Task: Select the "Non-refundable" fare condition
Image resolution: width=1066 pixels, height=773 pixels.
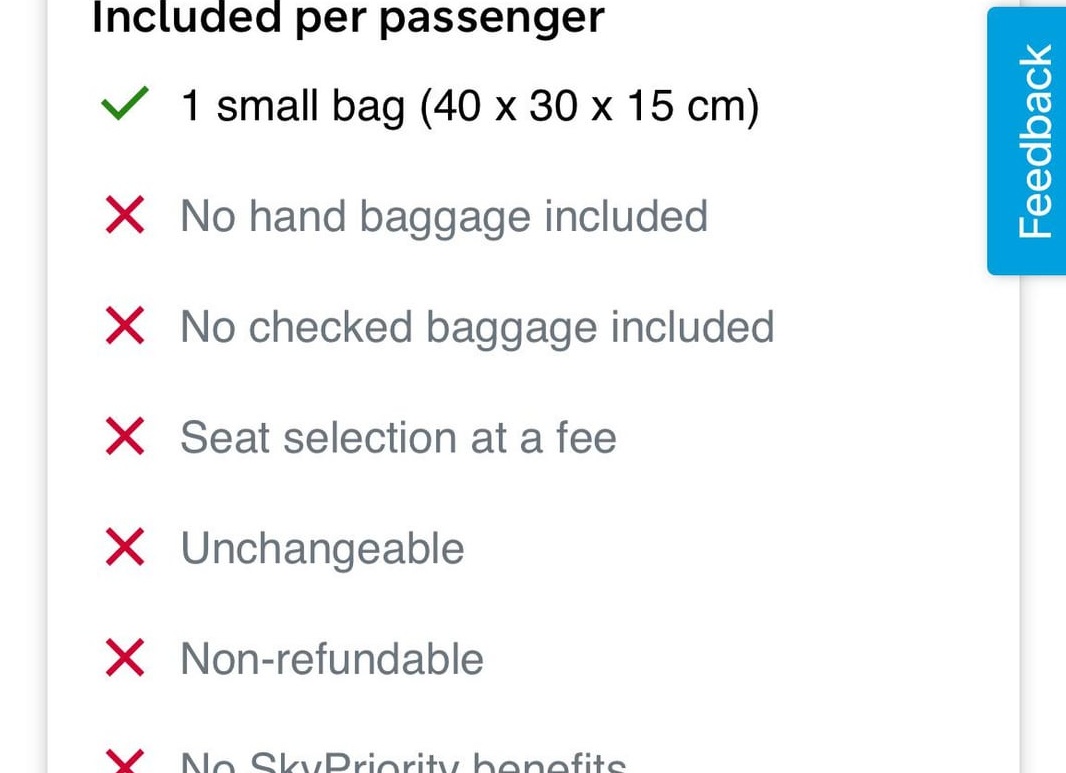Action: point(332,660)
